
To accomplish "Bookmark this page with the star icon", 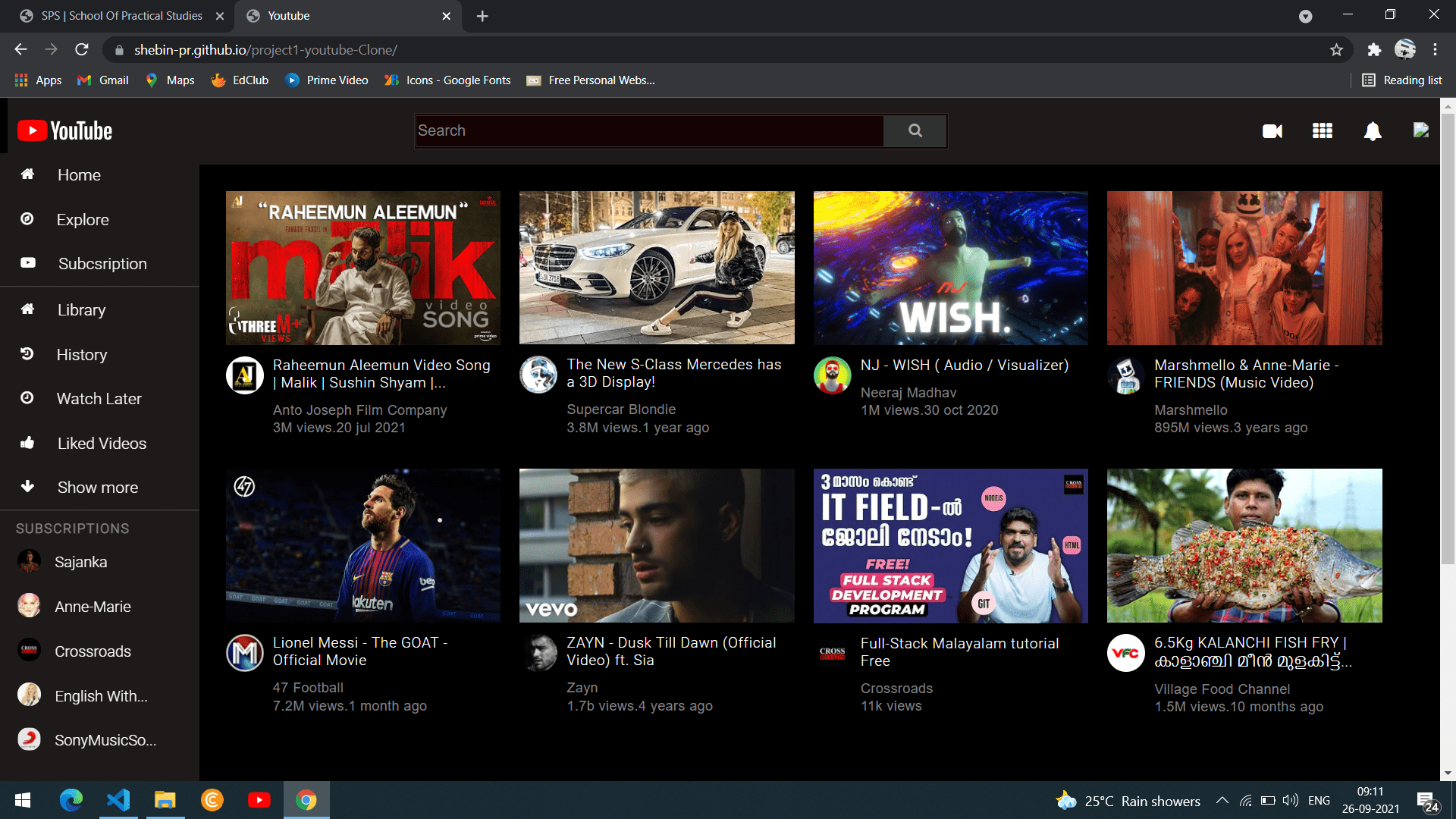I will click(1336, 50).
